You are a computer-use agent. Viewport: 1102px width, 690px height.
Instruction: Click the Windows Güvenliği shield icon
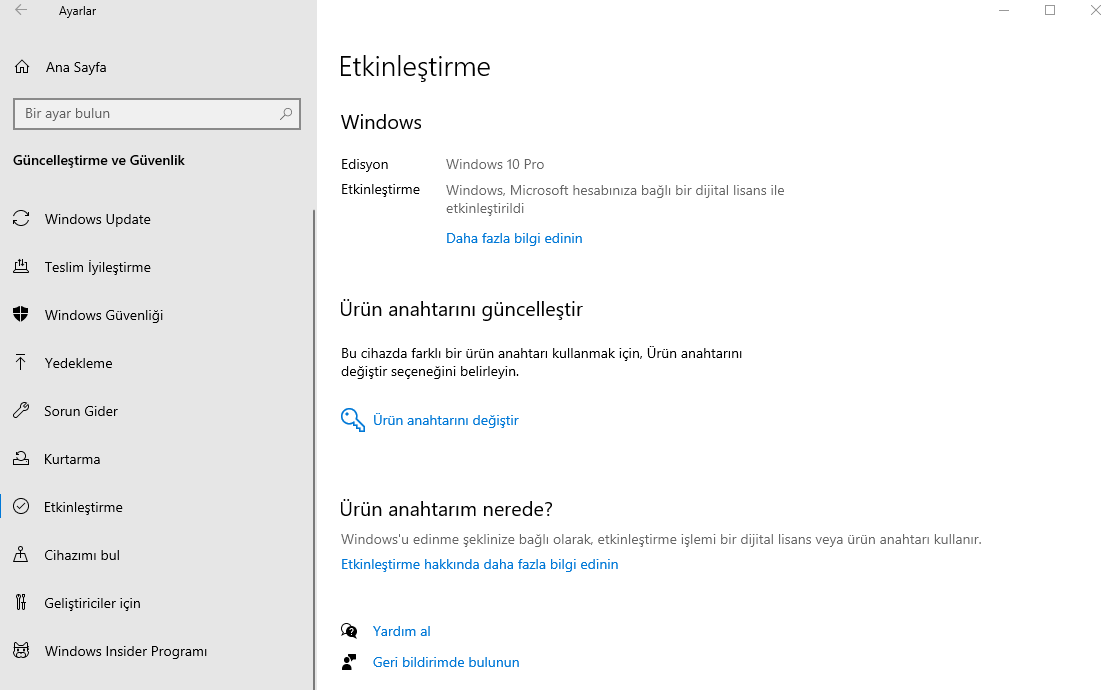pos(21,315)
